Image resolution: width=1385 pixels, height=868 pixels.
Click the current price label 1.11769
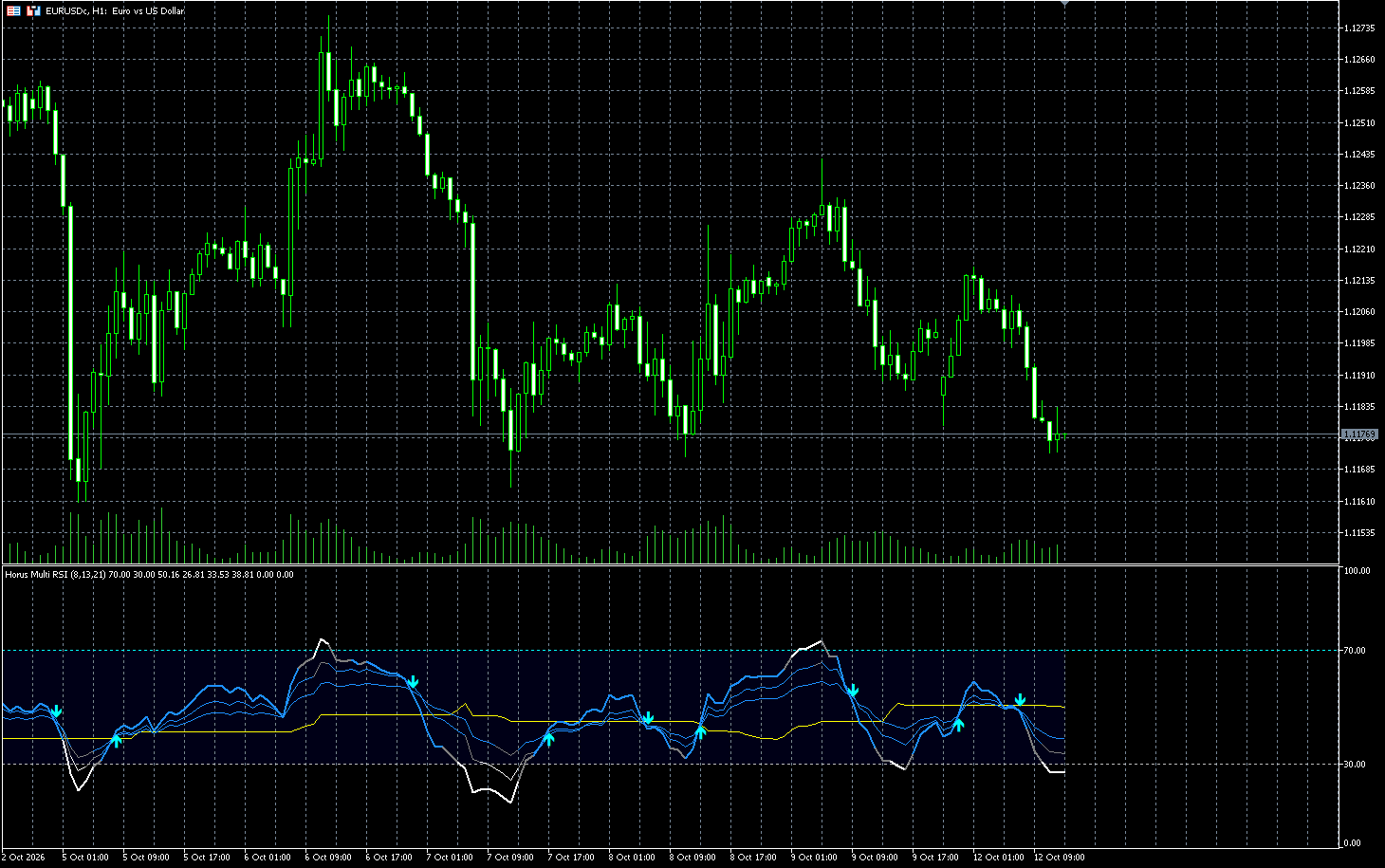1359,434
